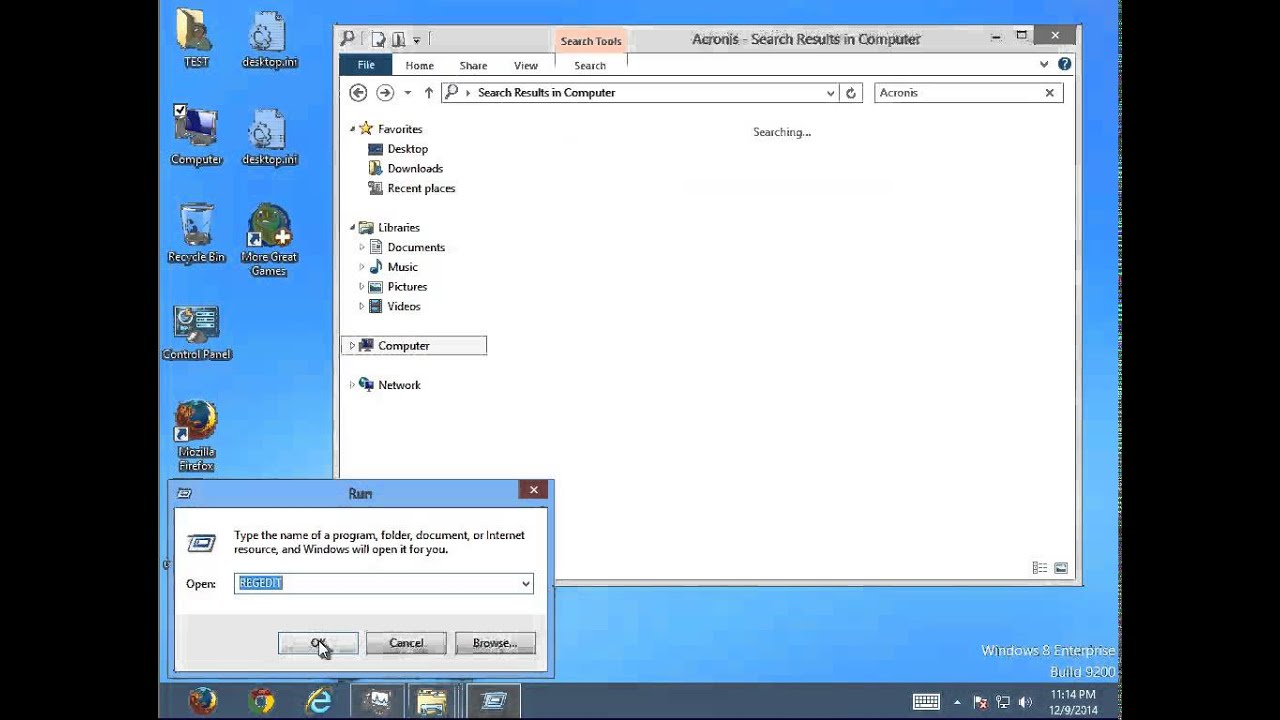Open the File menu tab
This screenshot has width=1280, height=720.
[x=366, y=65]
